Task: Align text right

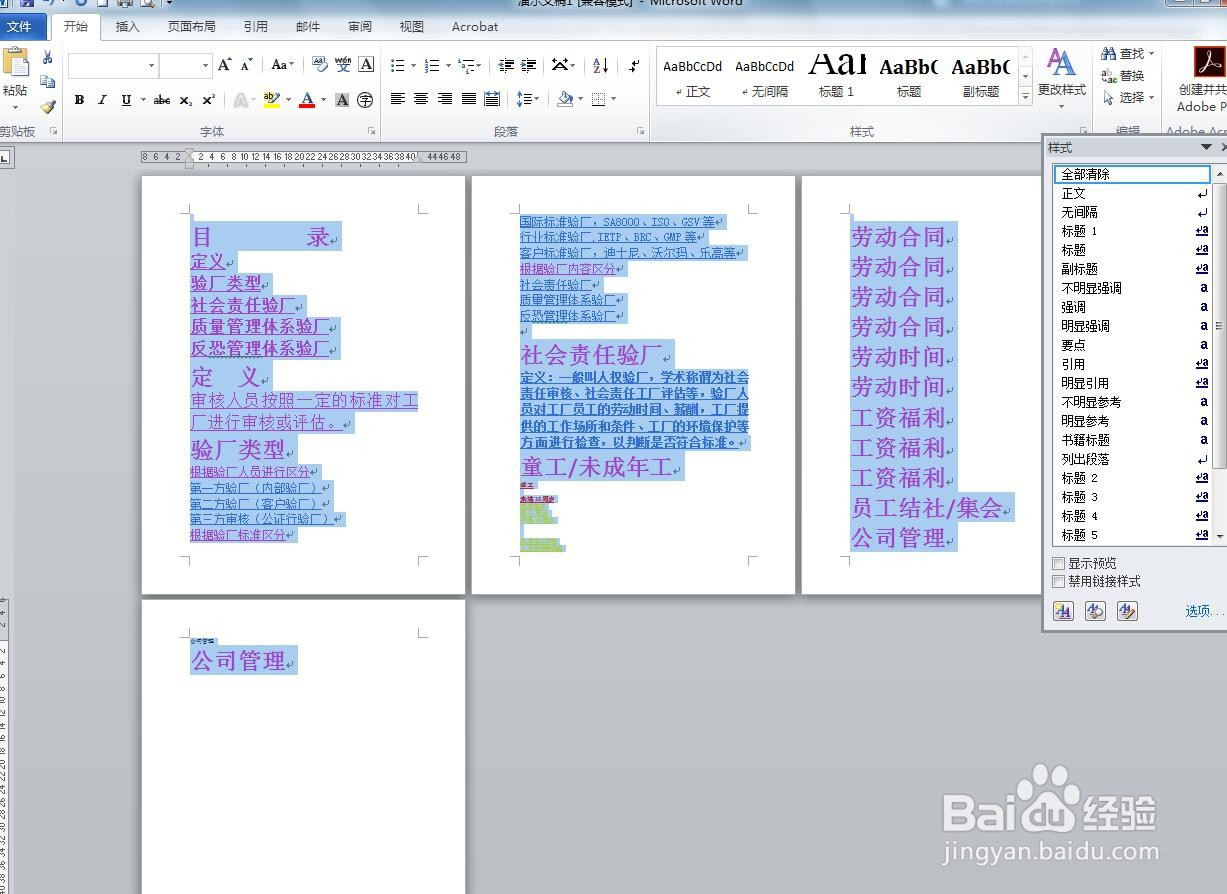Action: click(x=445, y=99)
